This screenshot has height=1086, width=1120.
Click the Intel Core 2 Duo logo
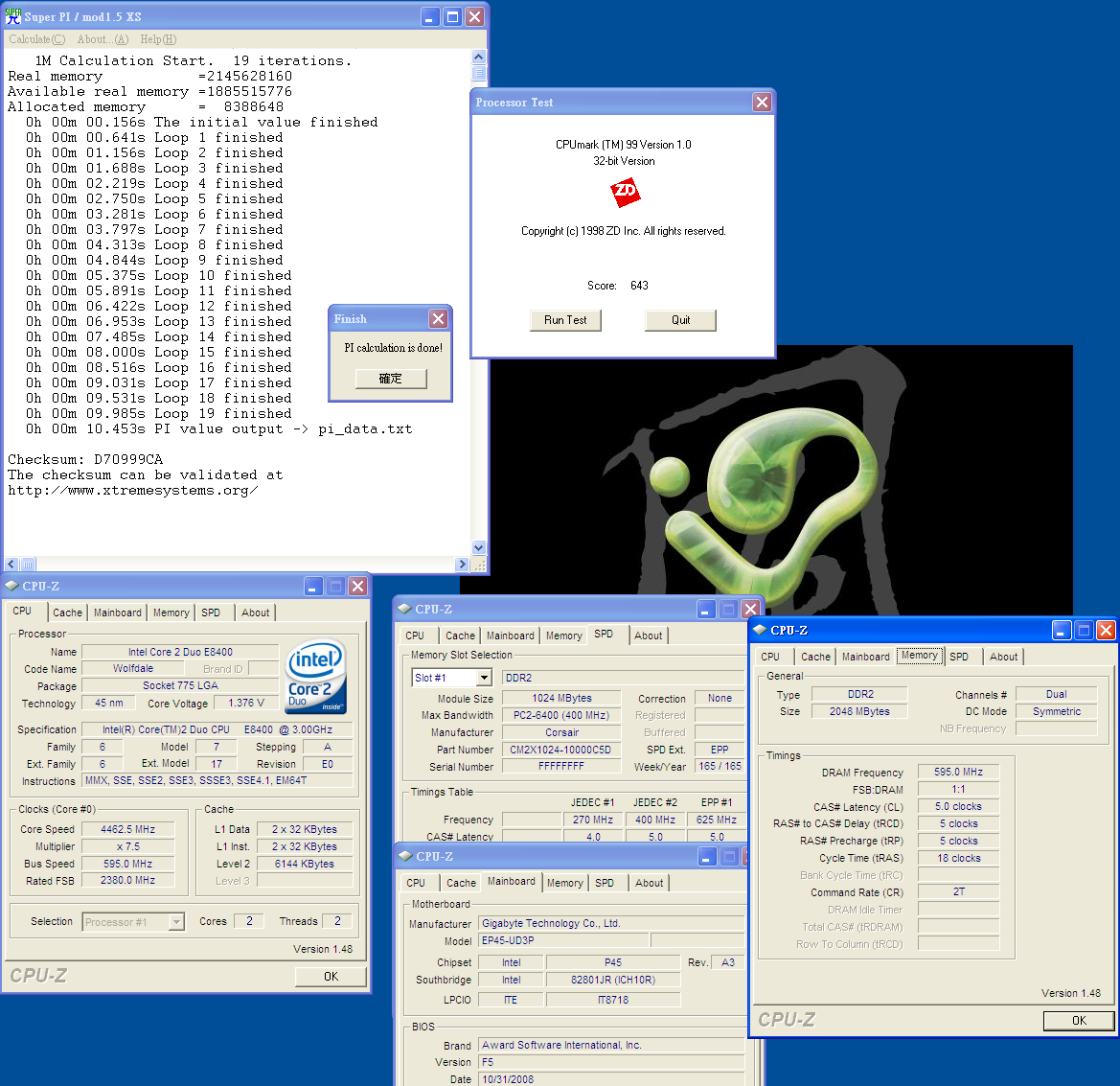315,677
